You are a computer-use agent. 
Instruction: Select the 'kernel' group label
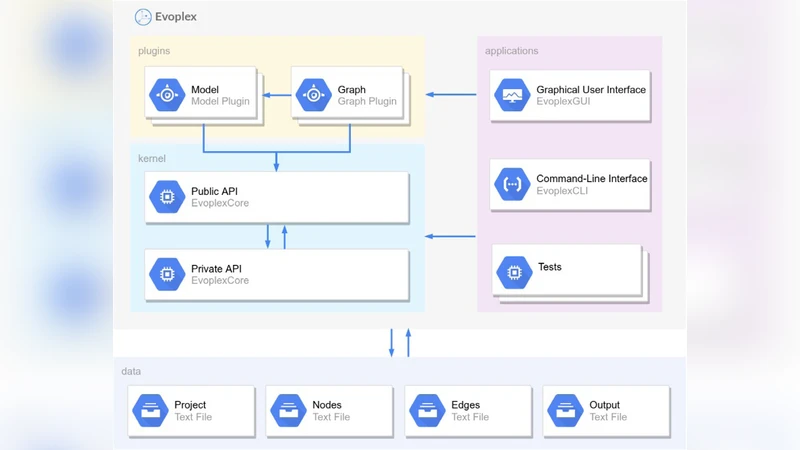click(x=152, y=158)
